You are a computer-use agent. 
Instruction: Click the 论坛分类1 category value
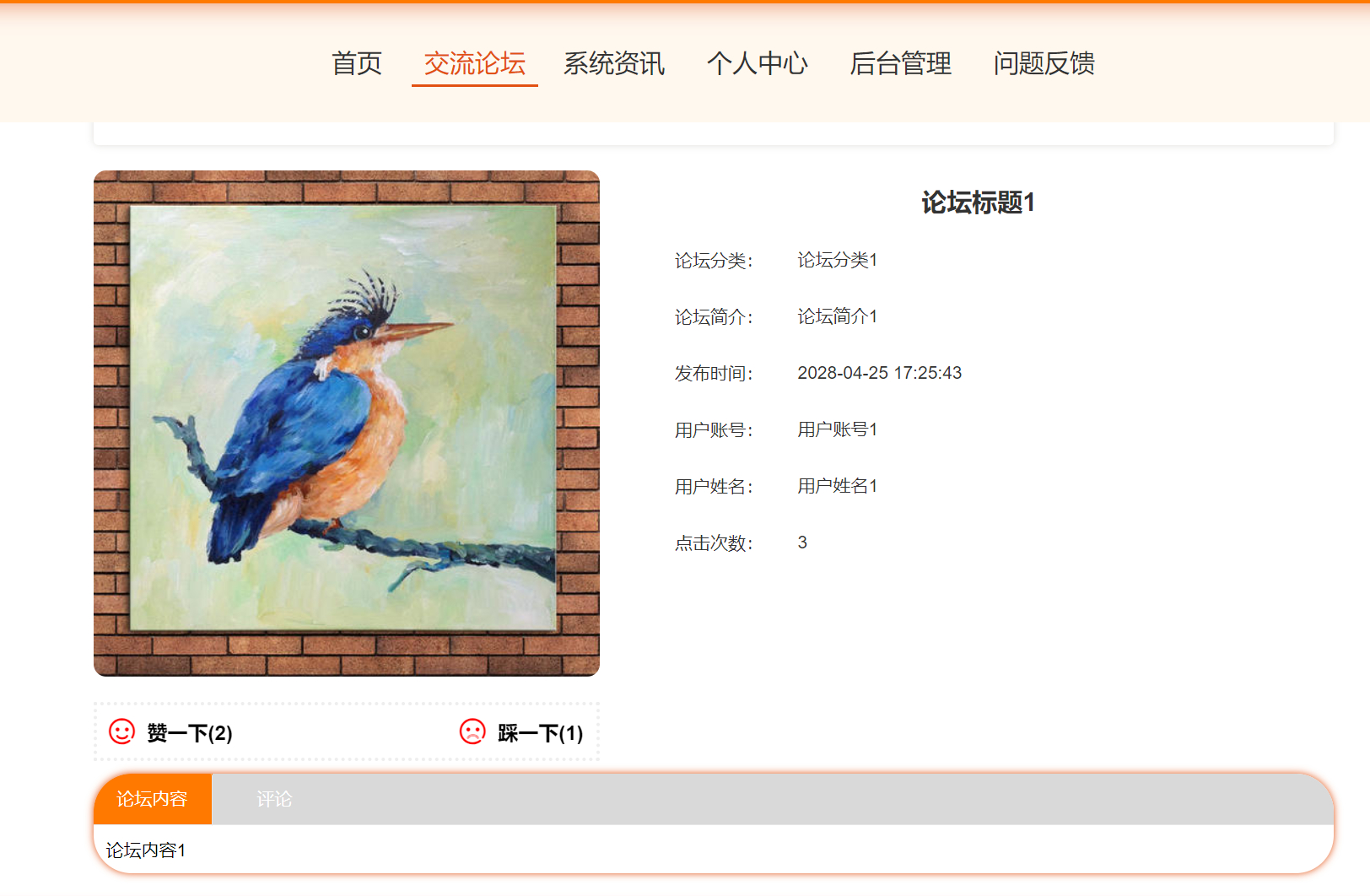pos(838,260)
